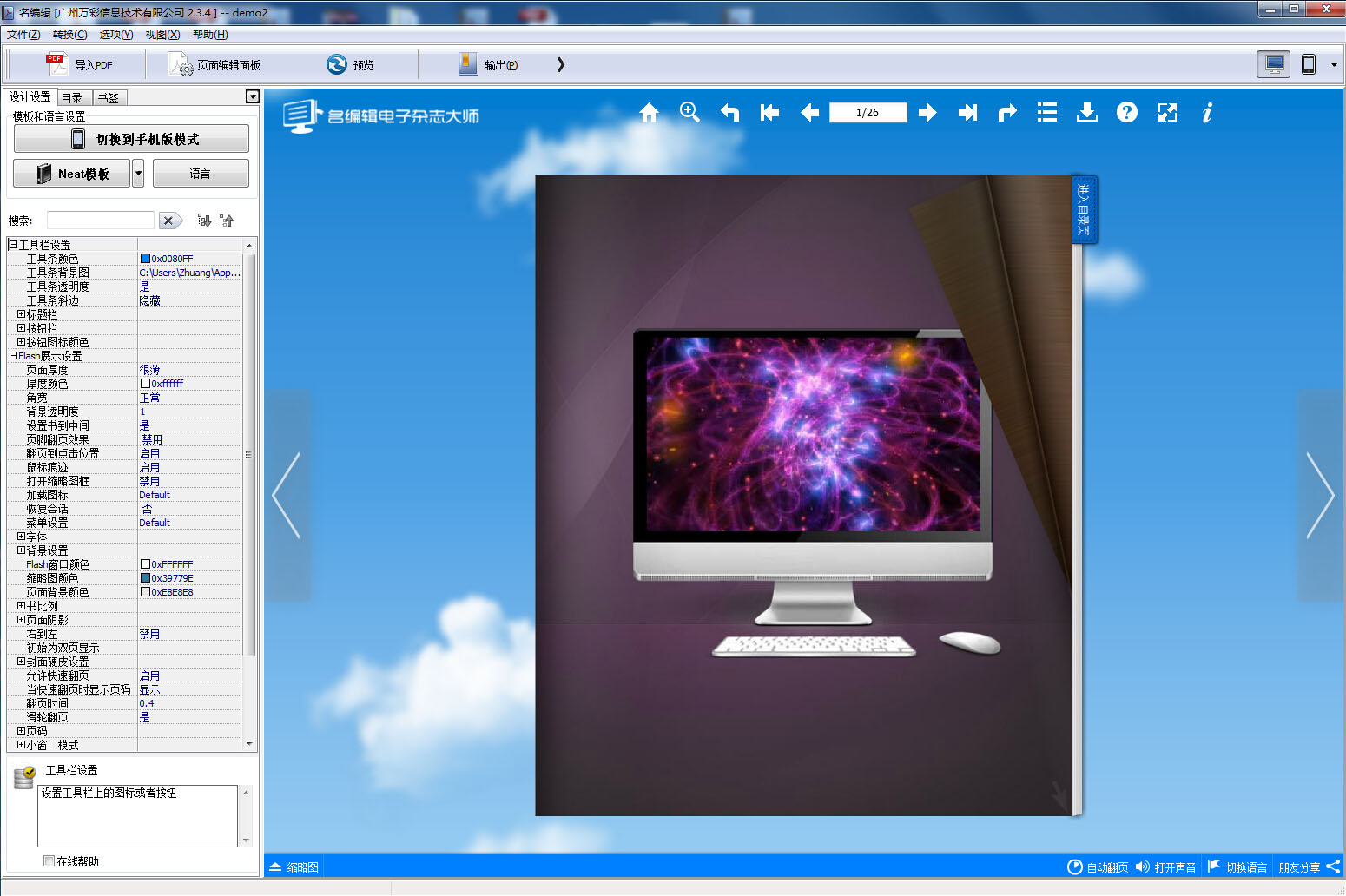Click the home icon in viewer toolbar

(649, 113)
